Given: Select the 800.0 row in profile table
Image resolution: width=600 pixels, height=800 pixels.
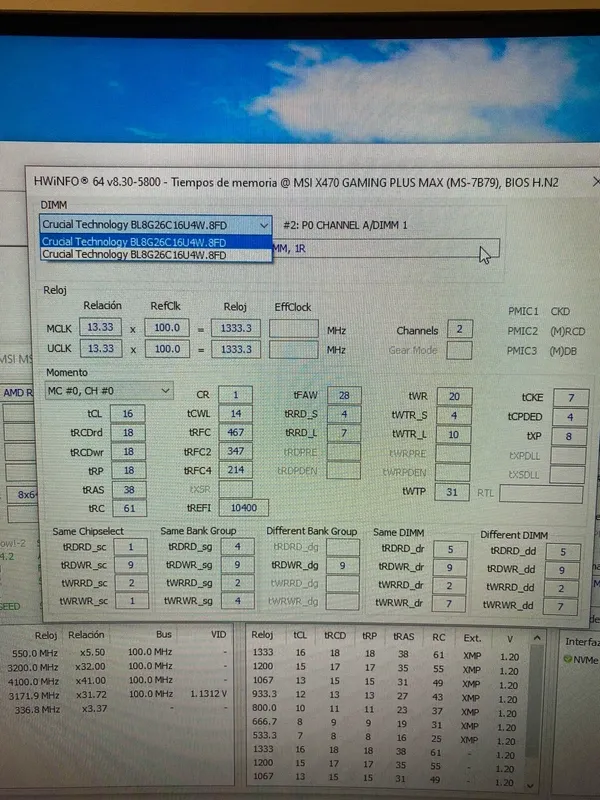Looking at the screenshot, I should [x=385, y=709].
